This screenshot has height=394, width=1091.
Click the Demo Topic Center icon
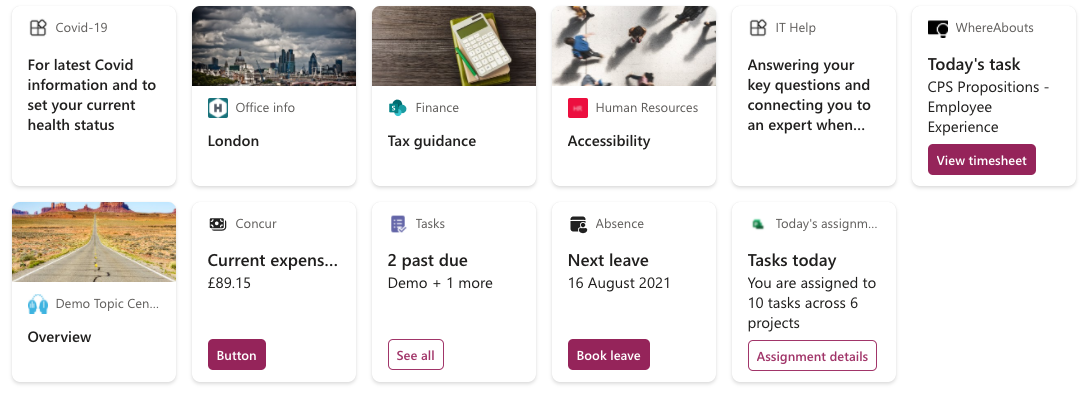click(38, 304)
